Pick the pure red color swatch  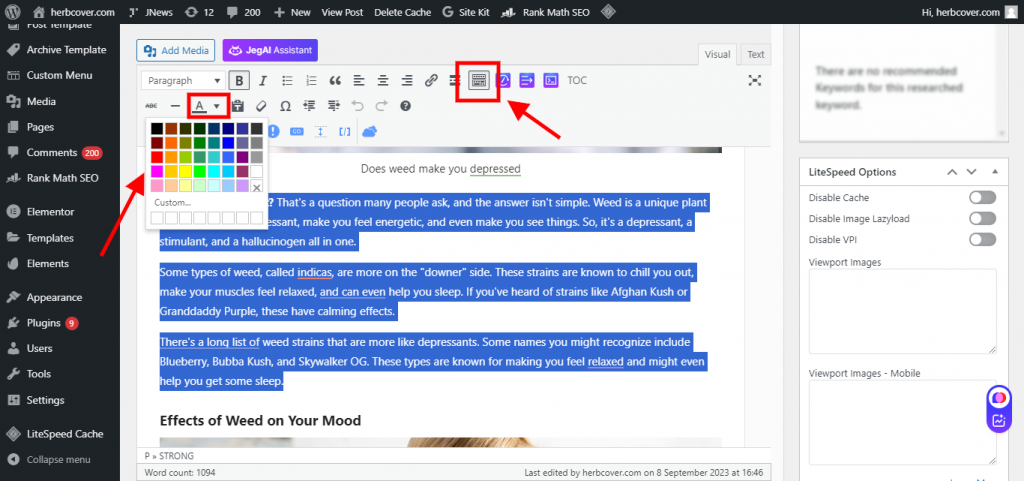click(x=157, y=157)
